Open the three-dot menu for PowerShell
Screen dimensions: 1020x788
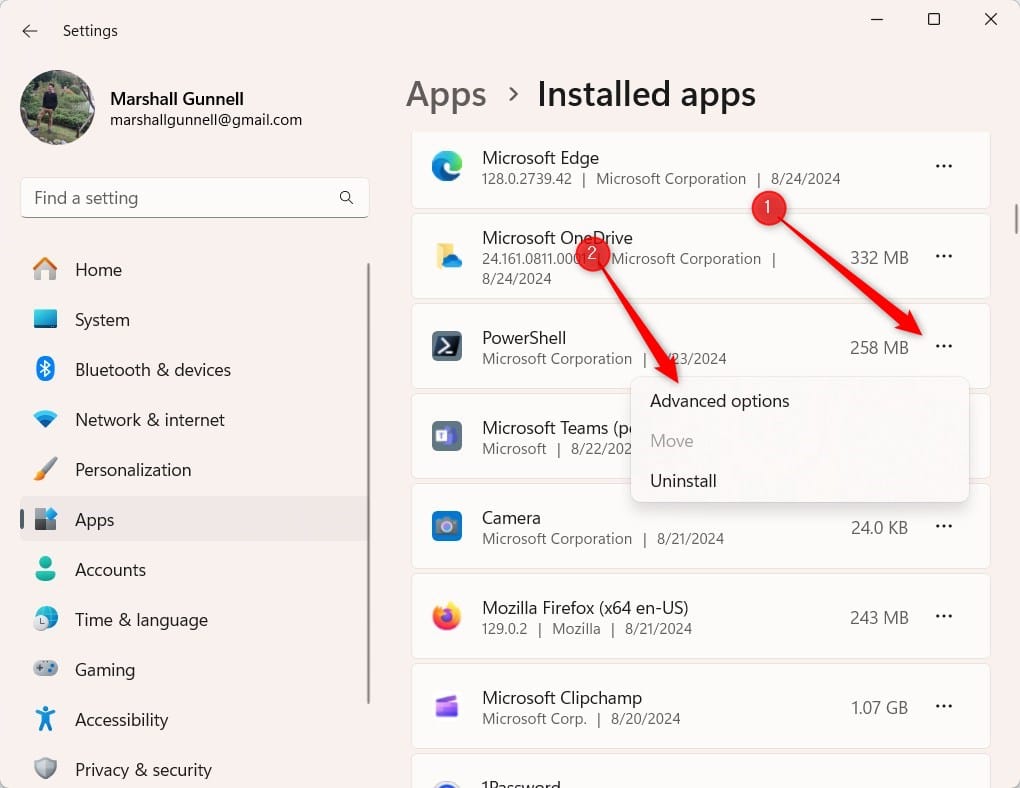943,346
